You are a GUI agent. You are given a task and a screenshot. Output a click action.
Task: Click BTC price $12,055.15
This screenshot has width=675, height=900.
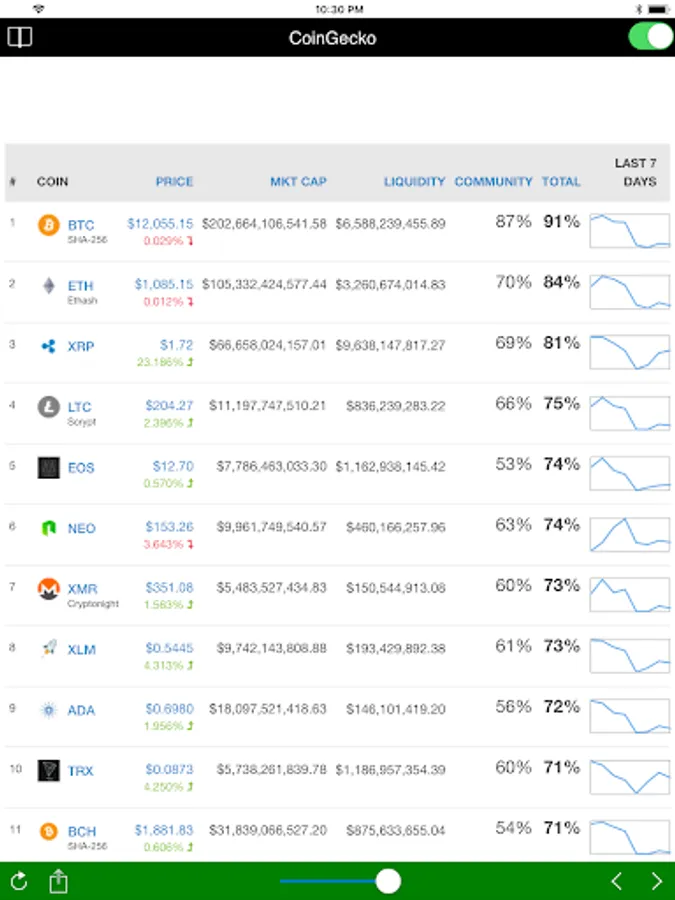(160, 223)
